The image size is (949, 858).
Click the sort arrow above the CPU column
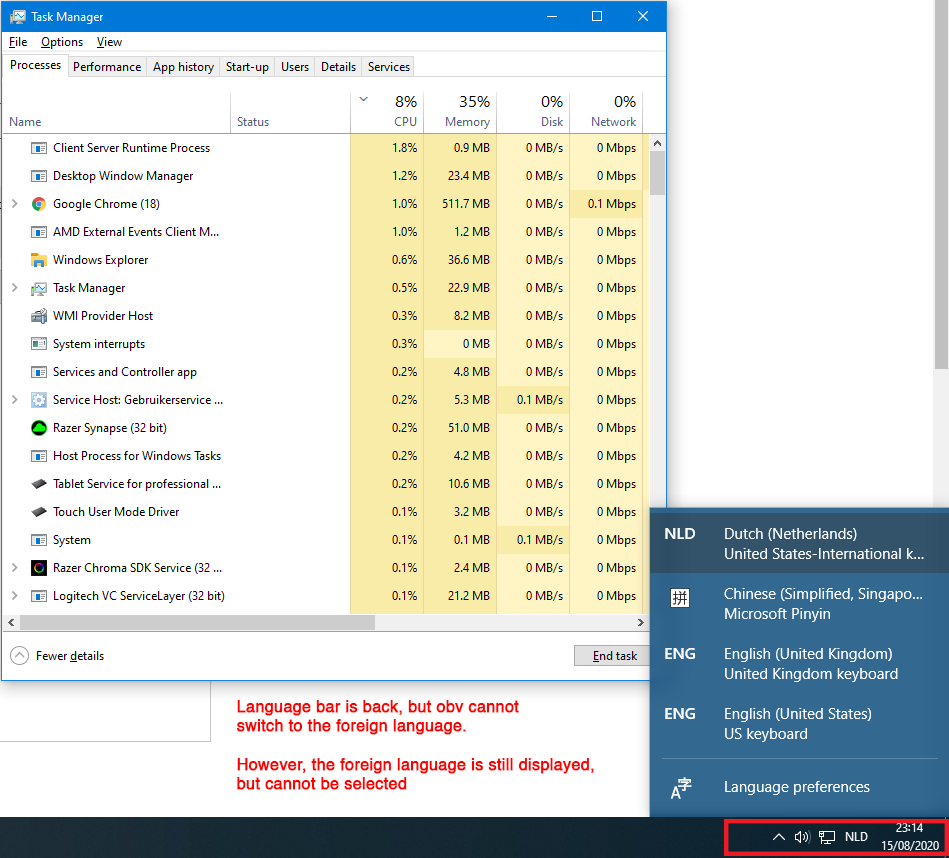364,99
